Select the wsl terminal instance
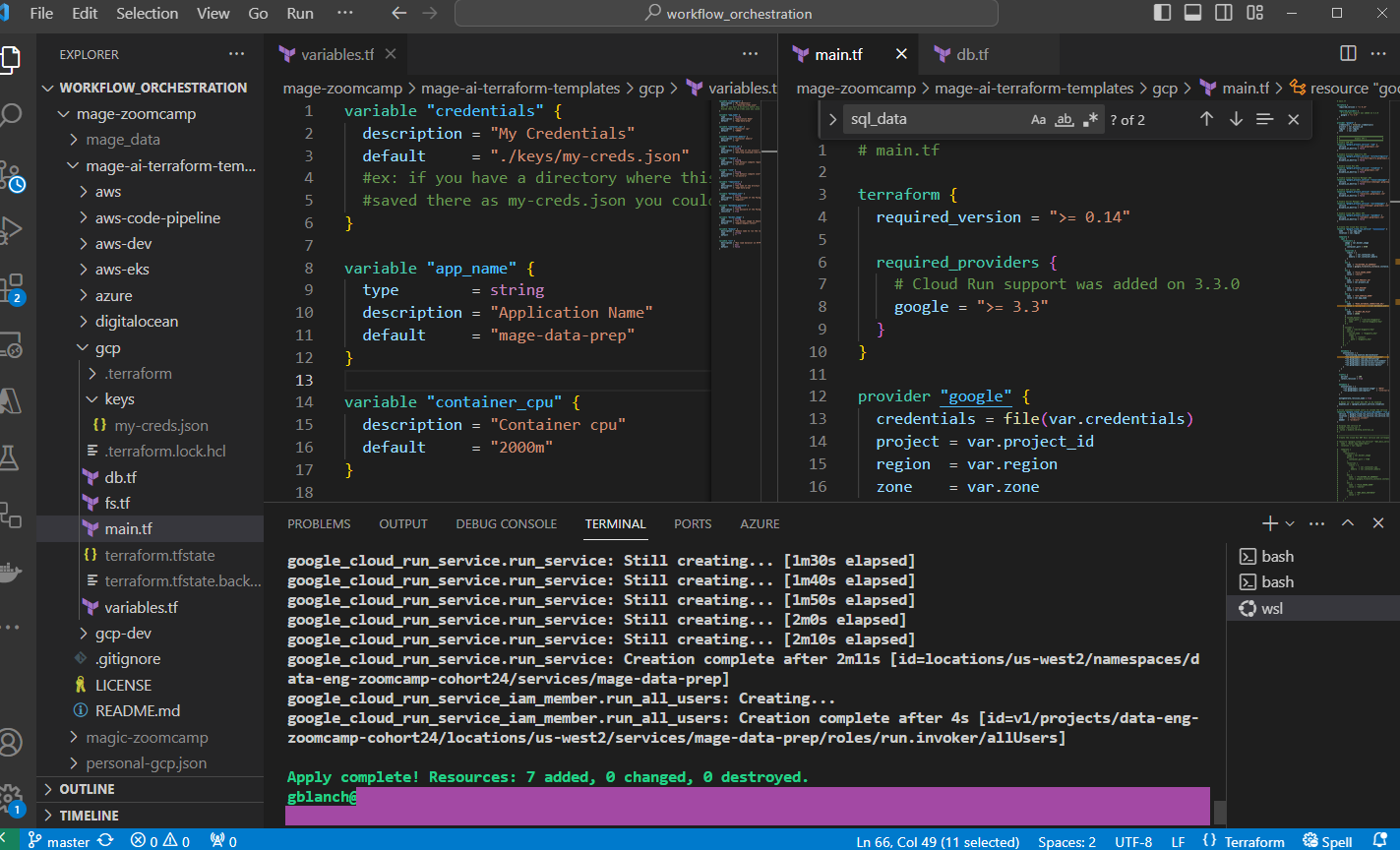The height and width of the screenshot is (850, 1400). [1312, 608]
